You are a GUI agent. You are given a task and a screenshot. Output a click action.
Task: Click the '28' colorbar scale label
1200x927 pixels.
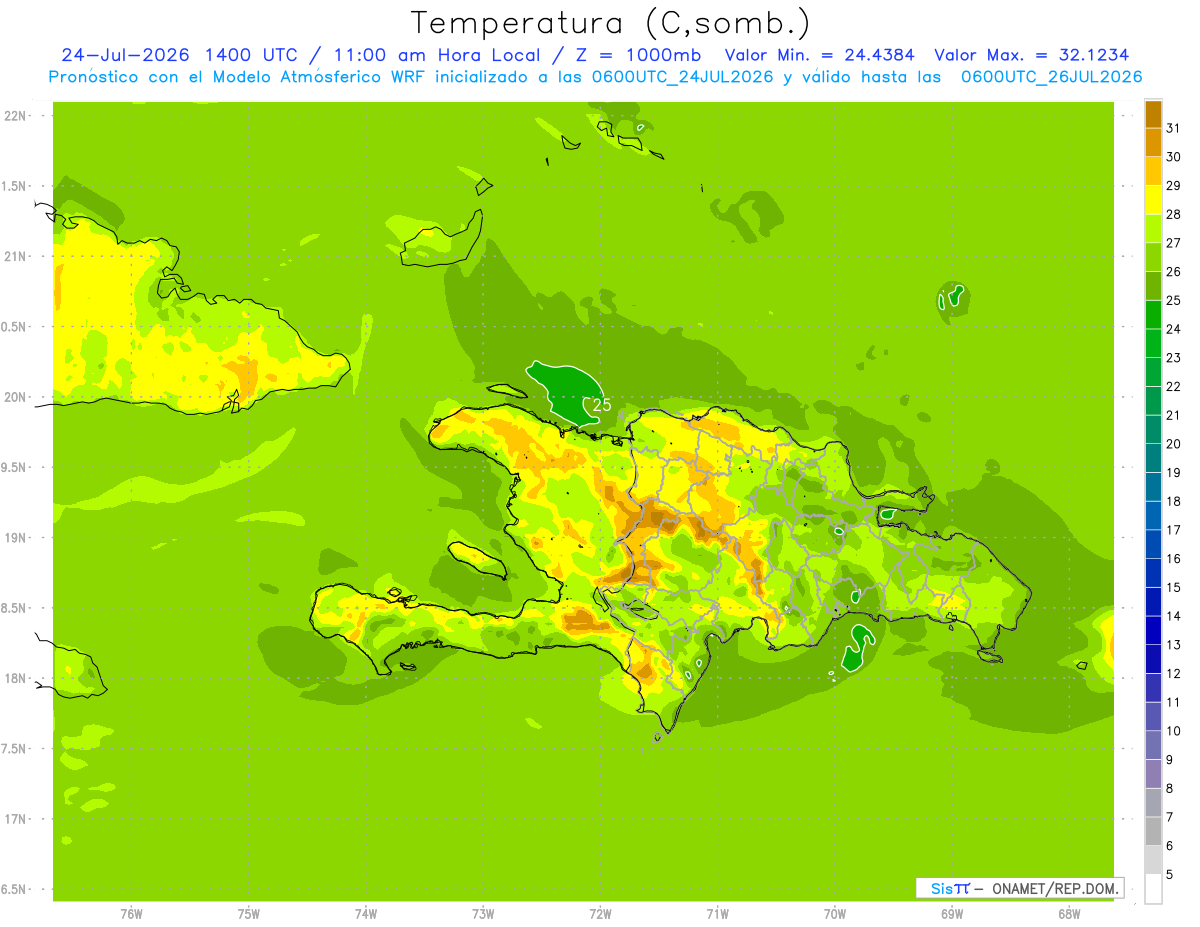(x=1173, y=214)
